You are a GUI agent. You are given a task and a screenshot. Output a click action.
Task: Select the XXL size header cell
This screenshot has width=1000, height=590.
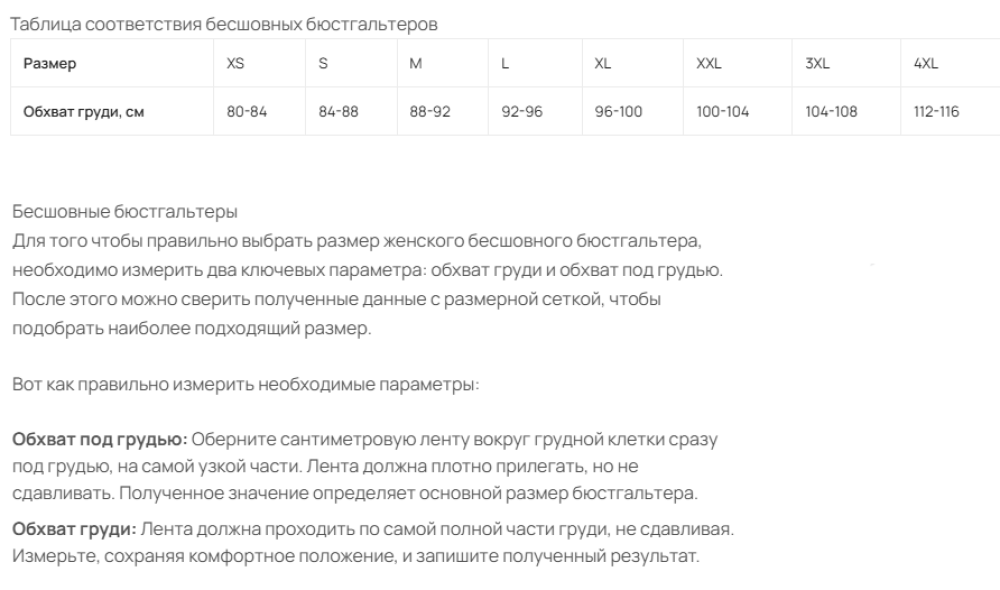738,63
